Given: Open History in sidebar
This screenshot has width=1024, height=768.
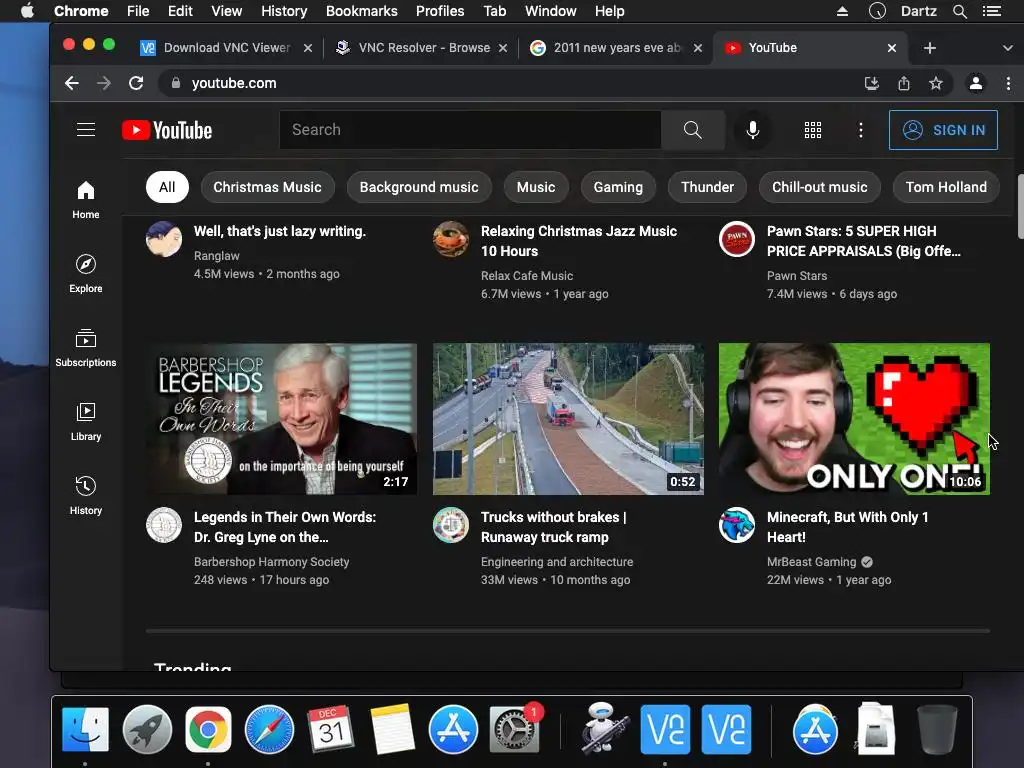Looking at the screenshot, I should point(86,495).
